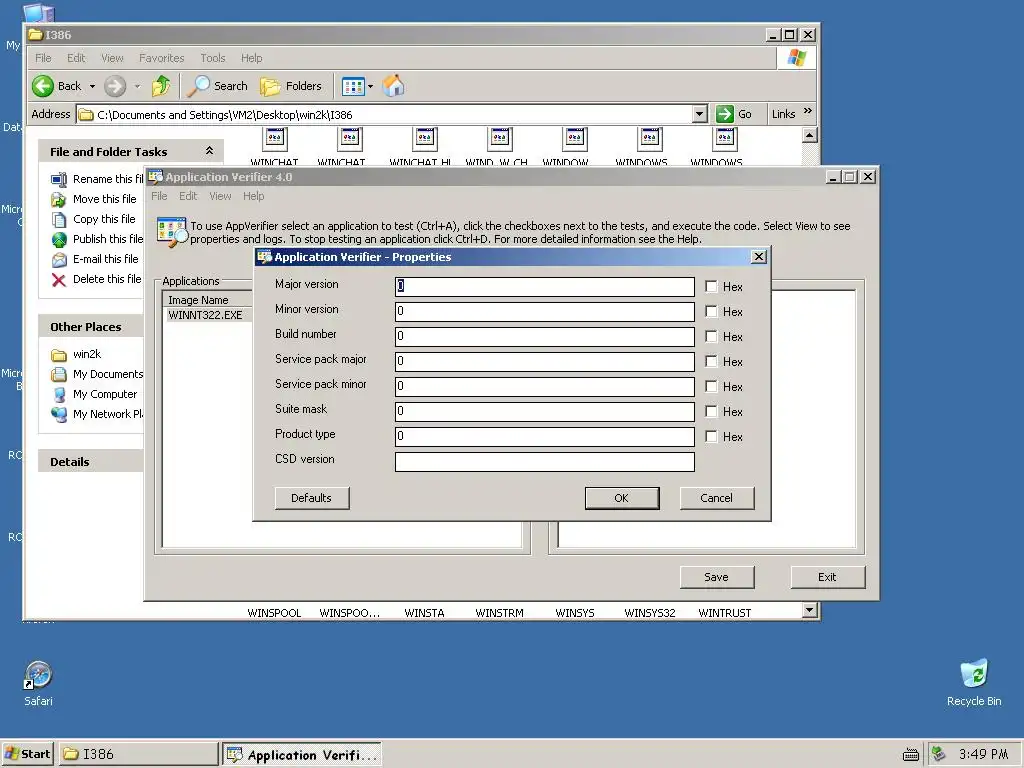Click the Defaults button

[312, 498]
